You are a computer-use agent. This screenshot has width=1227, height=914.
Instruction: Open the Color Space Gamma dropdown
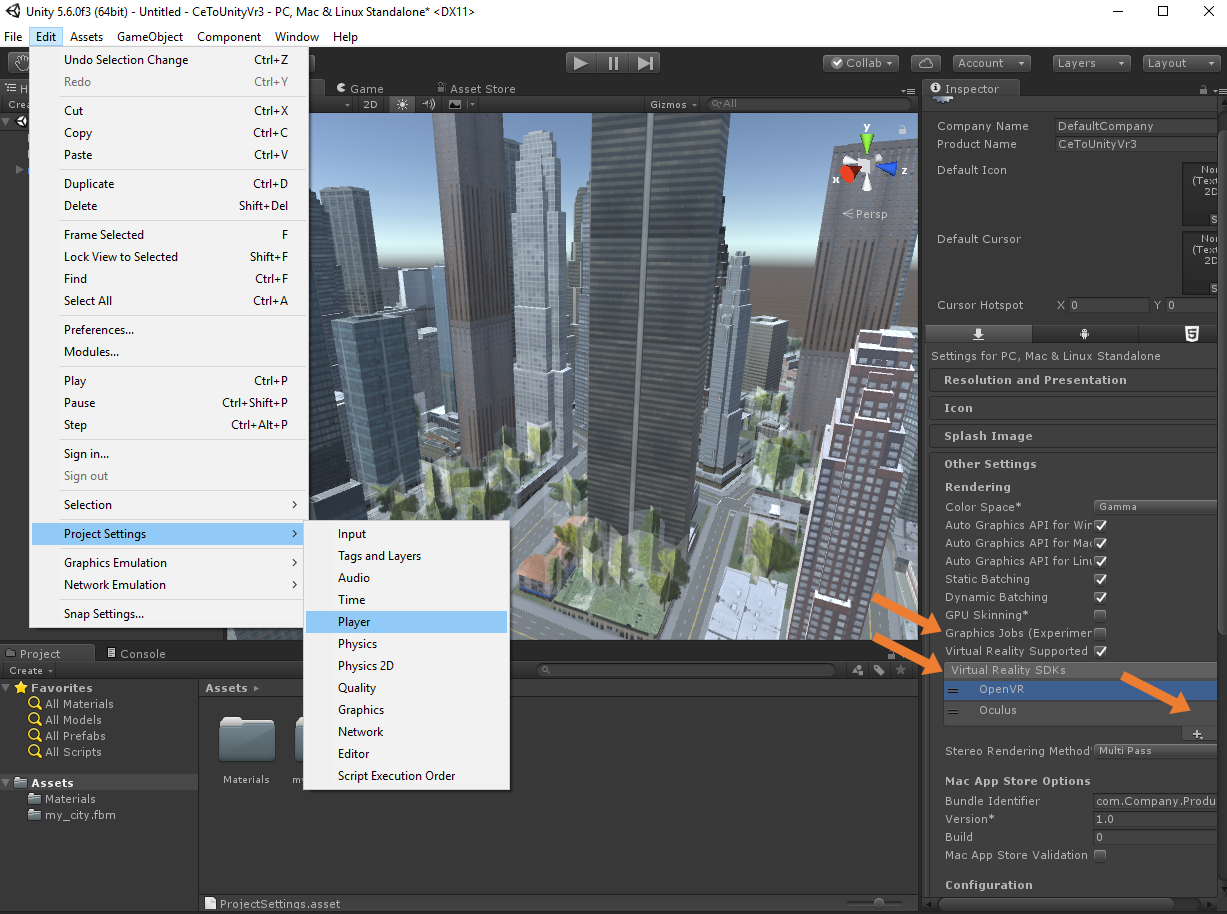[1155, 507]
